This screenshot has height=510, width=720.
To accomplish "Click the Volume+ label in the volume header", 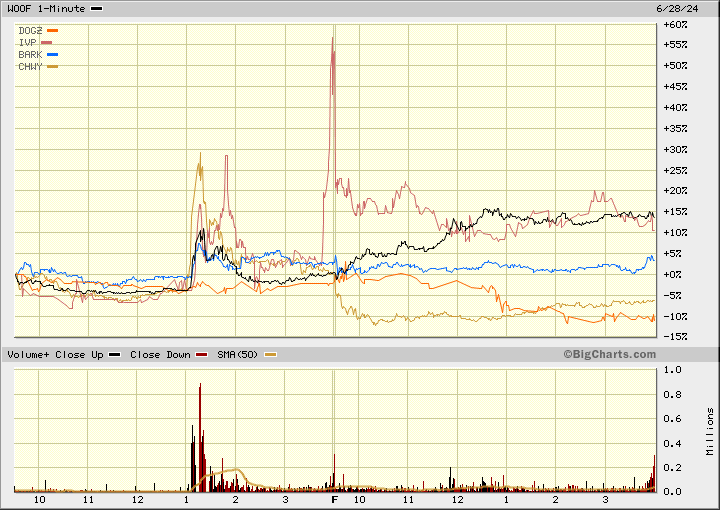I will [x=28, y=355].
